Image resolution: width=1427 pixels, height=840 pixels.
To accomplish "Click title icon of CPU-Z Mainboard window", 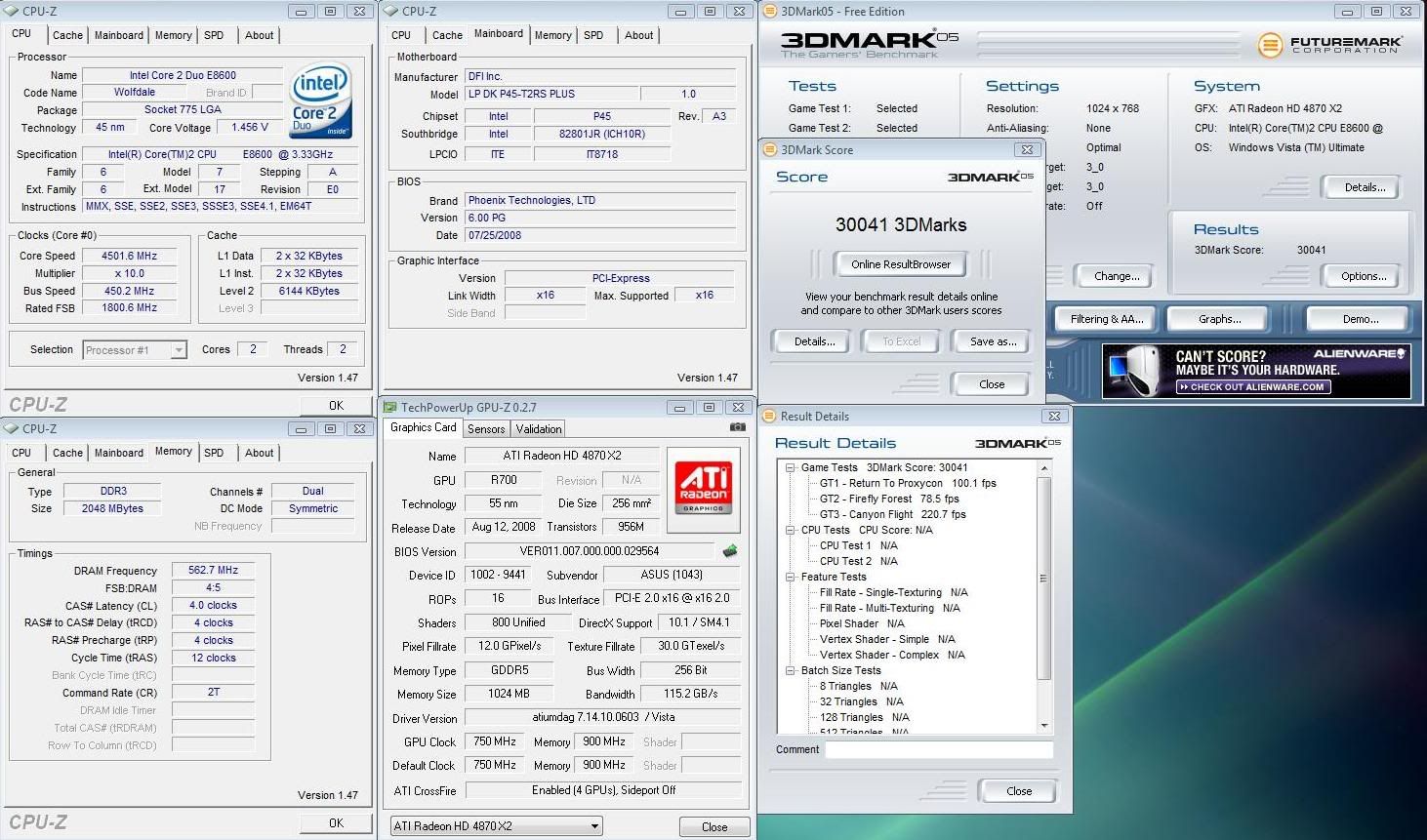I will click(390, 12).
